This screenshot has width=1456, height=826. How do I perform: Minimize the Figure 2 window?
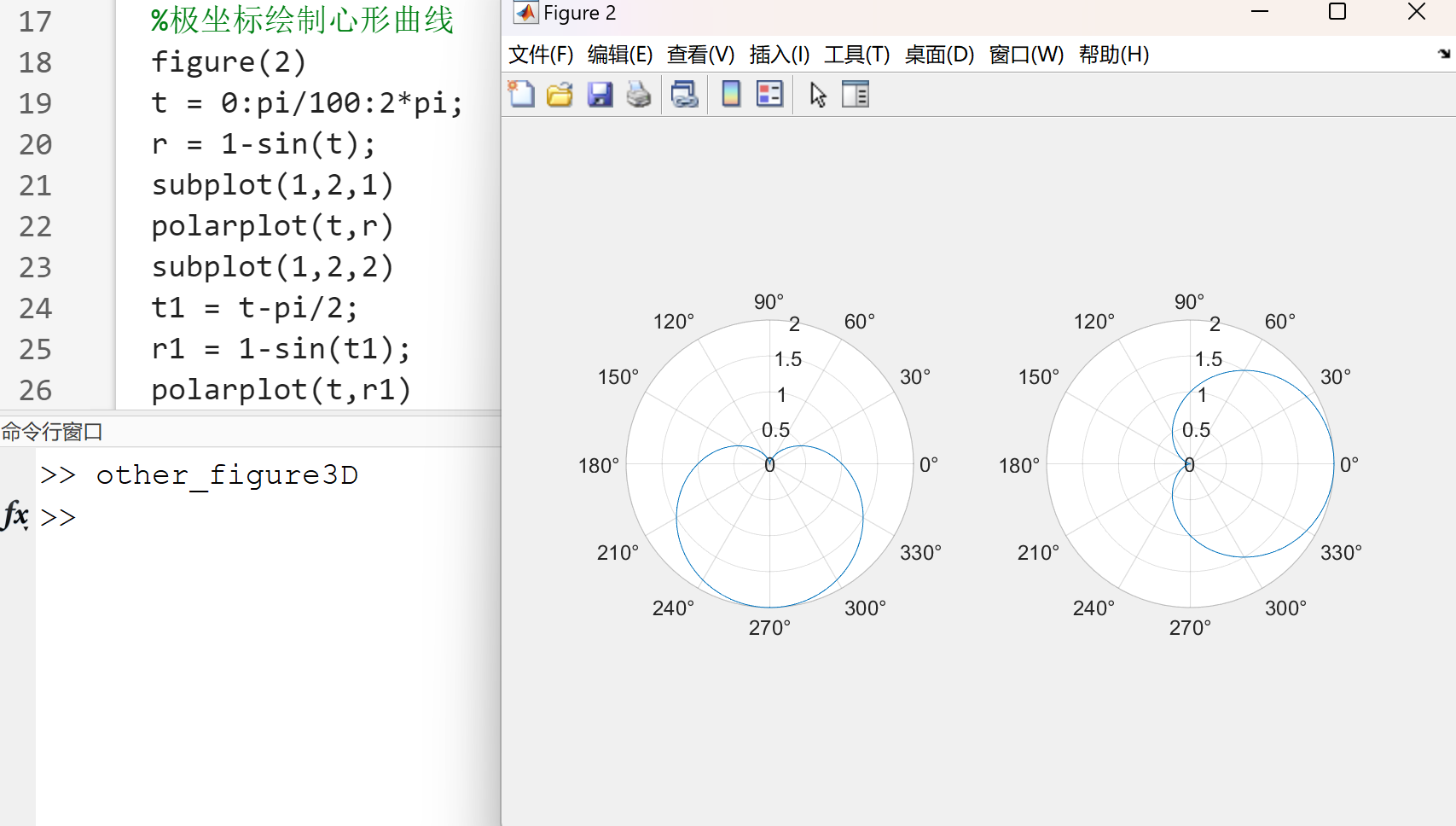1260,12
